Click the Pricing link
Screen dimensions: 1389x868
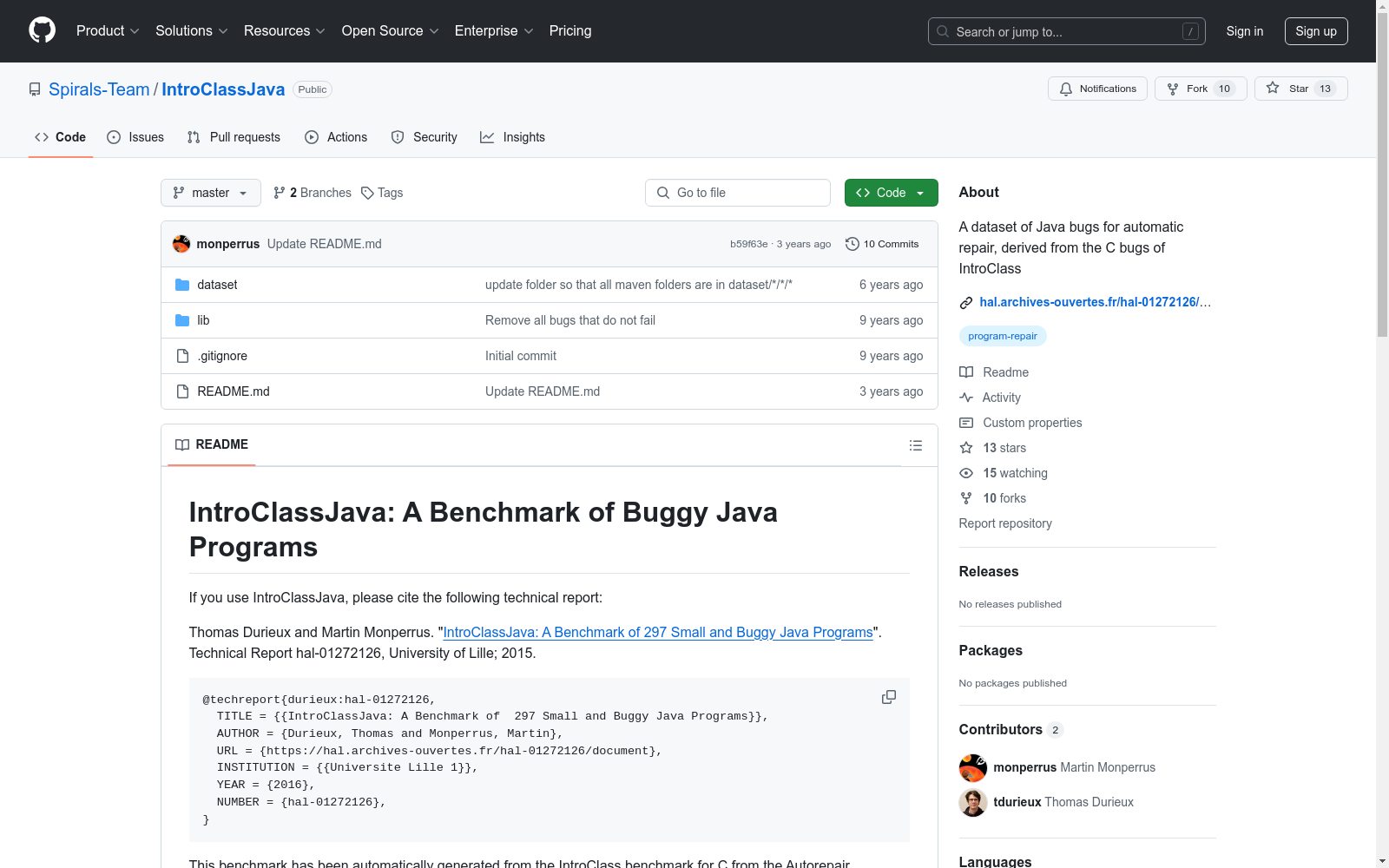(570, 30)
